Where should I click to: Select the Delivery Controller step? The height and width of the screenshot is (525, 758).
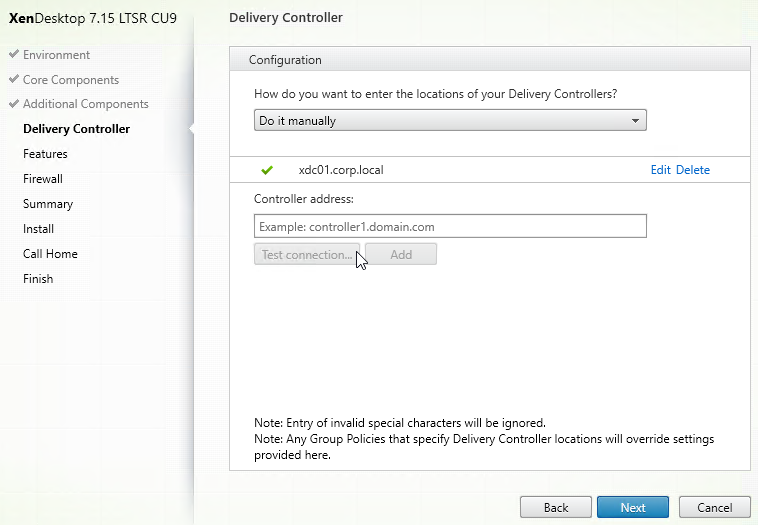pos(76,129)
